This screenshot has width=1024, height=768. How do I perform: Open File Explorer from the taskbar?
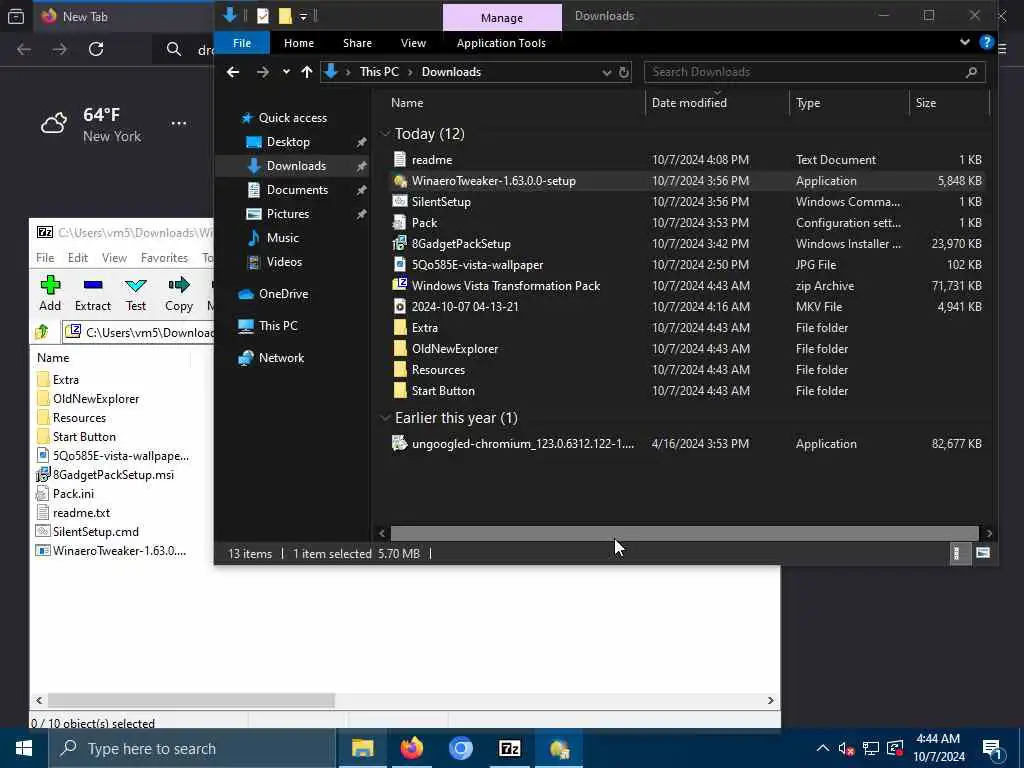(x=362, y=748)
